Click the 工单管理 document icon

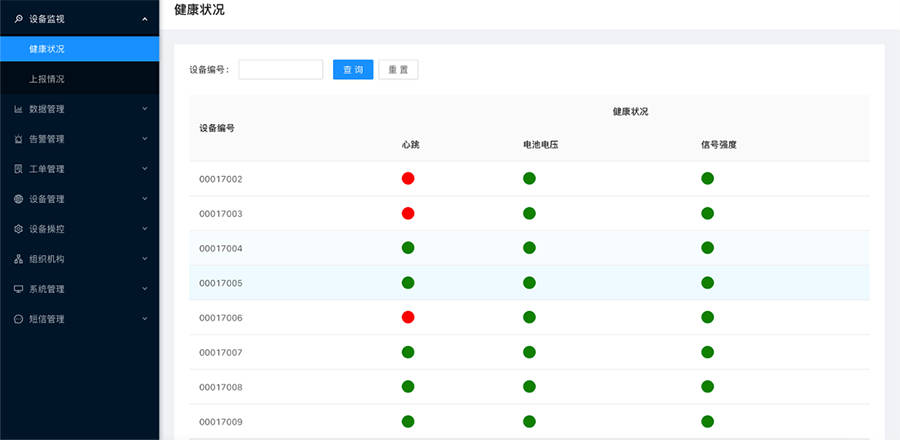pyautogui.click(x=18, y=169)
